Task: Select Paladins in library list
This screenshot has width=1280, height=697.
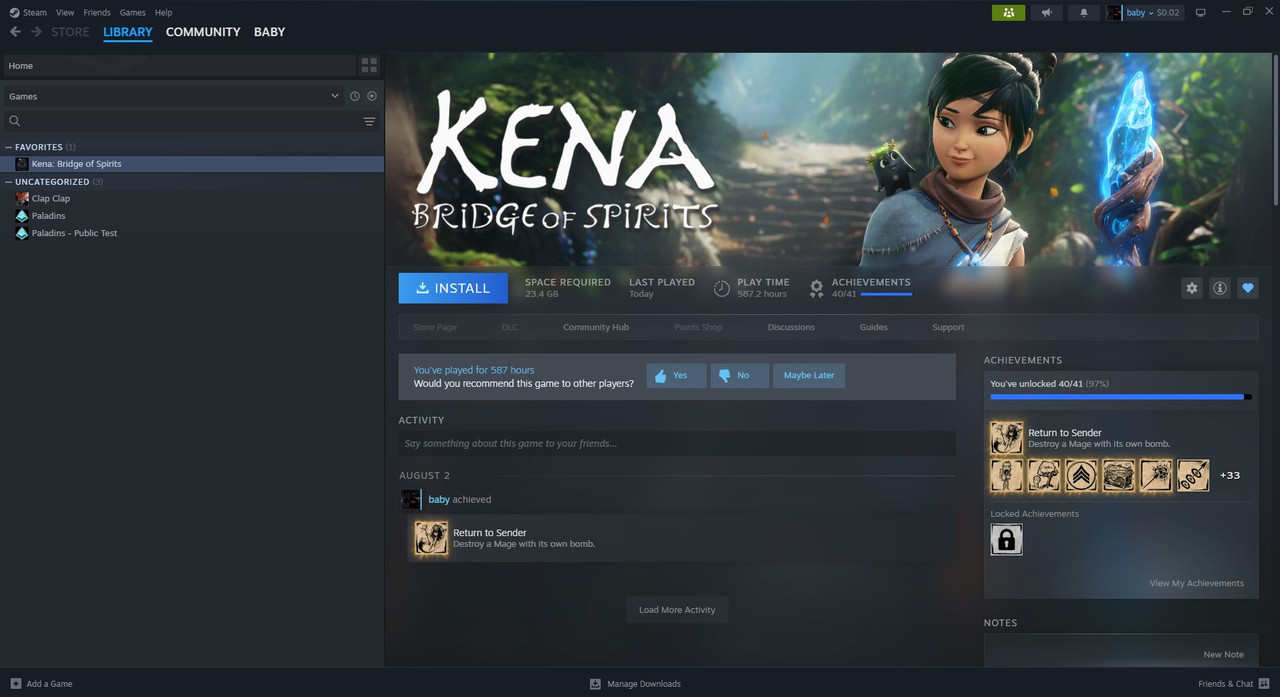Action: [x=192, y=216]
